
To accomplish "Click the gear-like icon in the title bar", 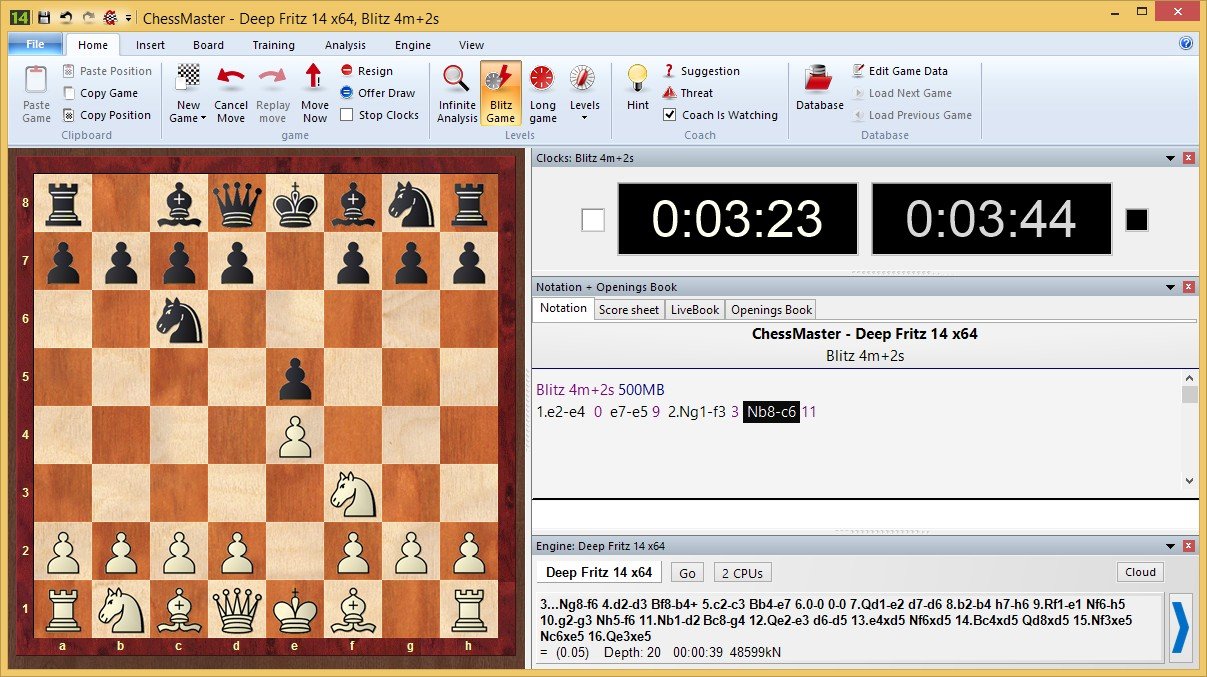I will (110, 17).
